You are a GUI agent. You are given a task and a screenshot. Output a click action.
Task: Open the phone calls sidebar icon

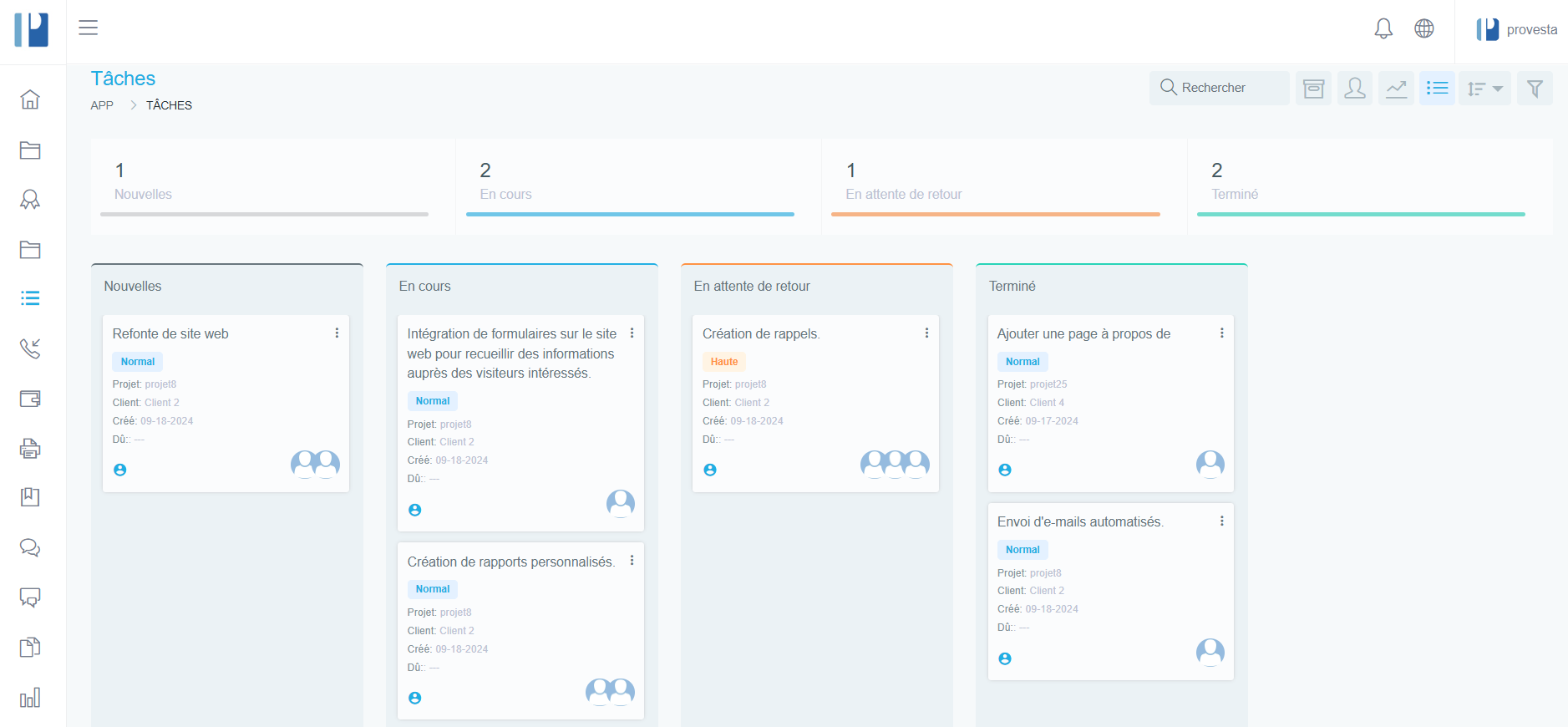tap(30, 348)
